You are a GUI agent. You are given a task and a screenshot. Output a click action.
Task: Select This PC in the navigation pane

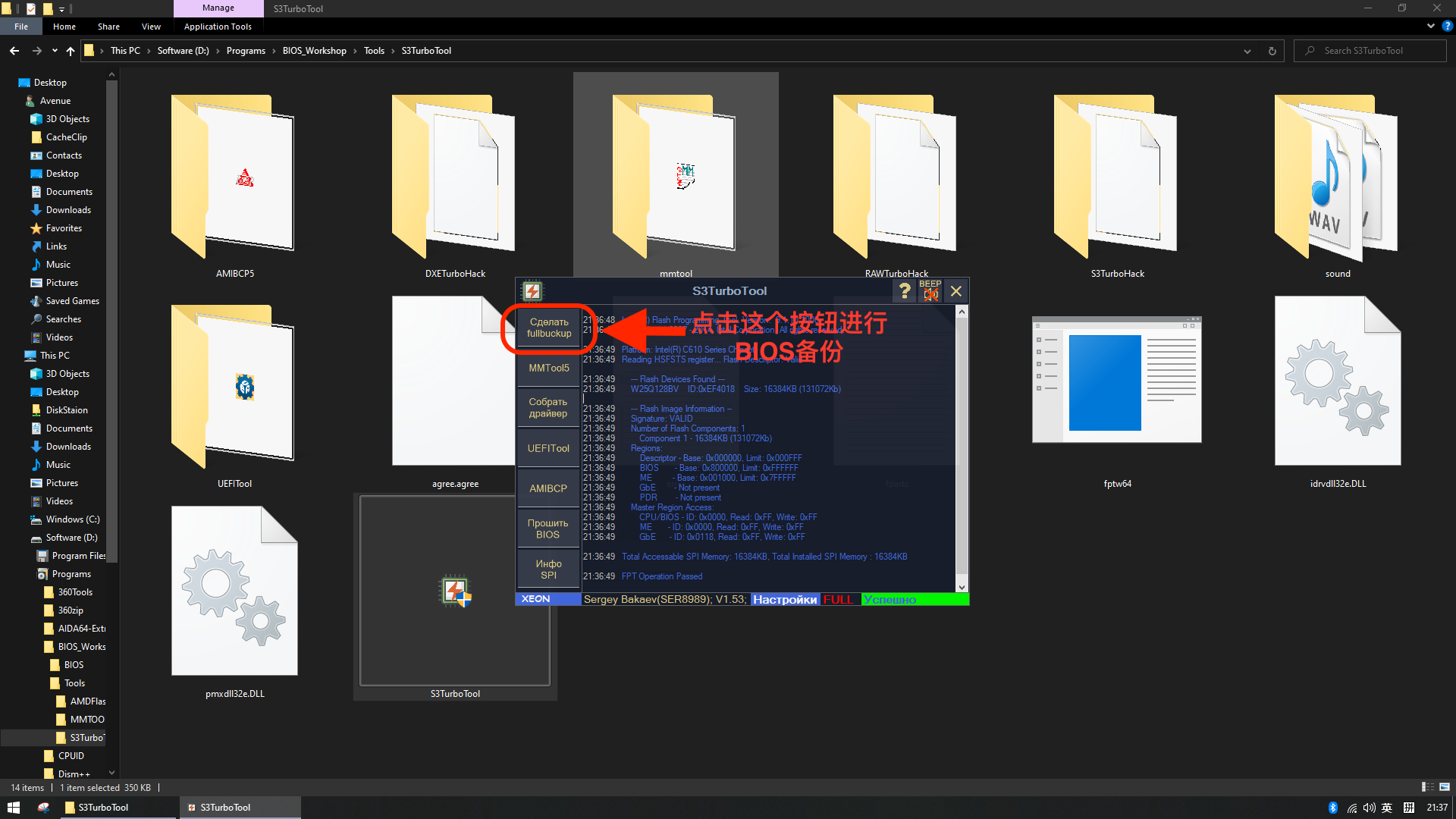tap(53, 356)
